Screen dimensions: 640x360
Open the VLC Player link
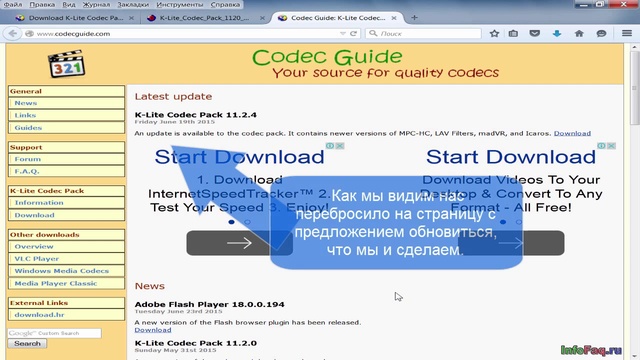click(x=37, y=259)
